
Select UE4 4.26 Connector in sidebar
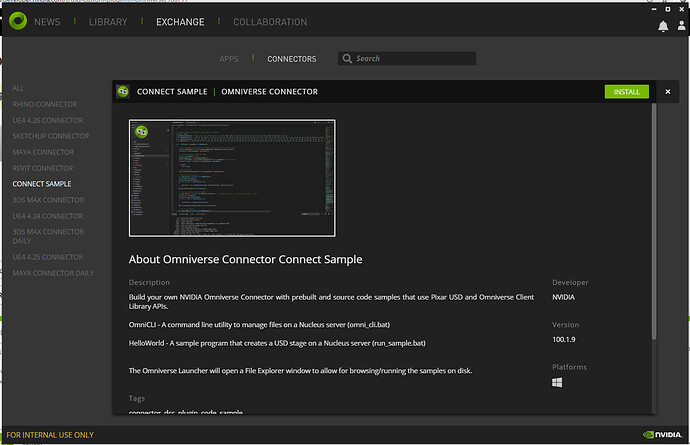(x=48, y=120)
